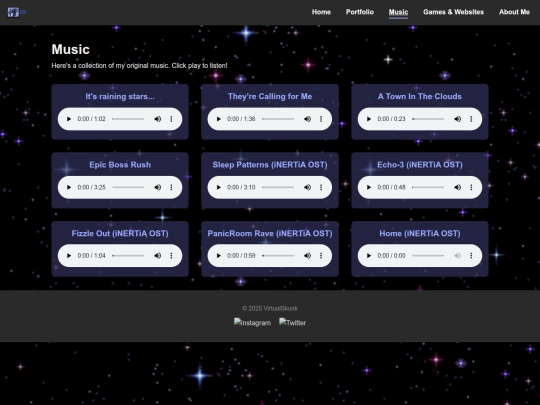The width and height of the screenshot is (540, 405).
Task: Seek in "Fizzle Out" progress bar
Action: pyautogui.click(x=128, y=256)
